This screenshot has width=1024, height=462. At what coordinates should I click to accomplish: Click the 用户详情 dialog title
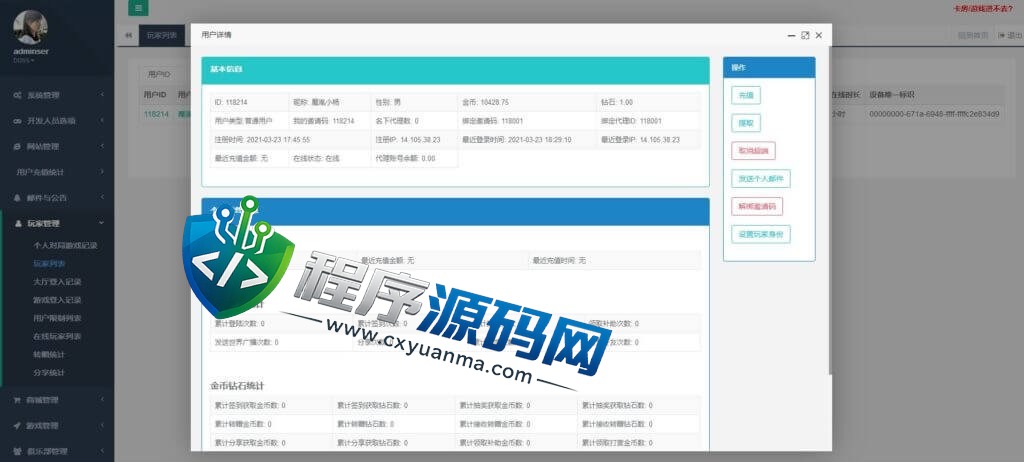(216, 35)
